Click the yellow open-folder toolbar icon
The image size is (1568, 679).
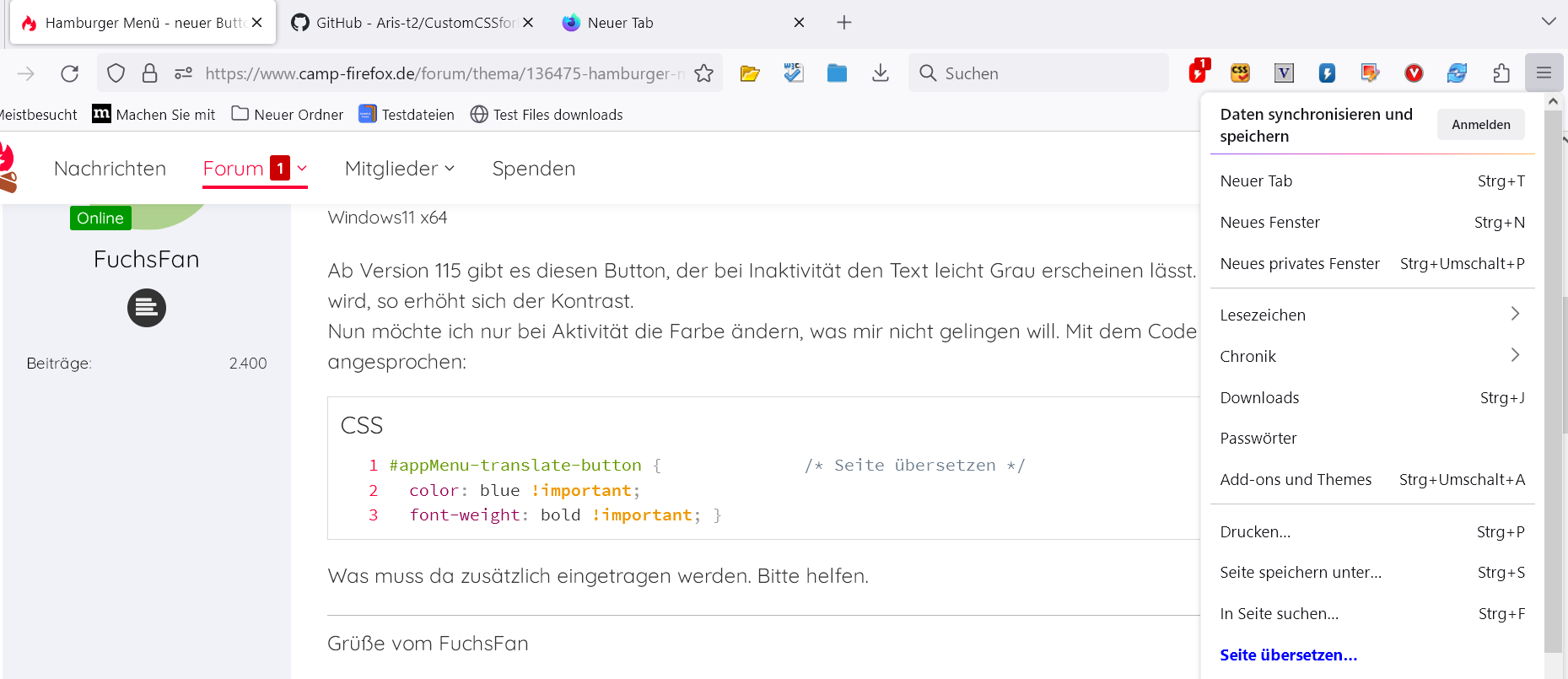tap(750, 73)
